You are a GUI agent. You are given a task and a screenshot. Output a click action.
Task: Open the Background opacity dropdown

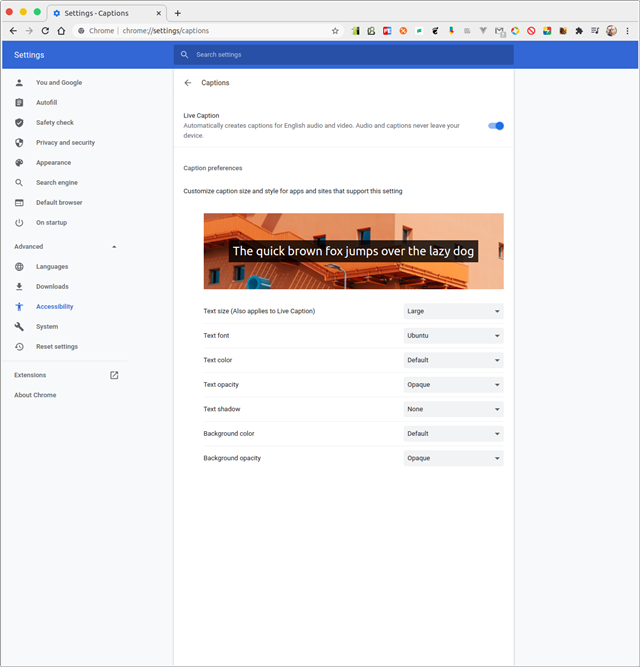453,458
